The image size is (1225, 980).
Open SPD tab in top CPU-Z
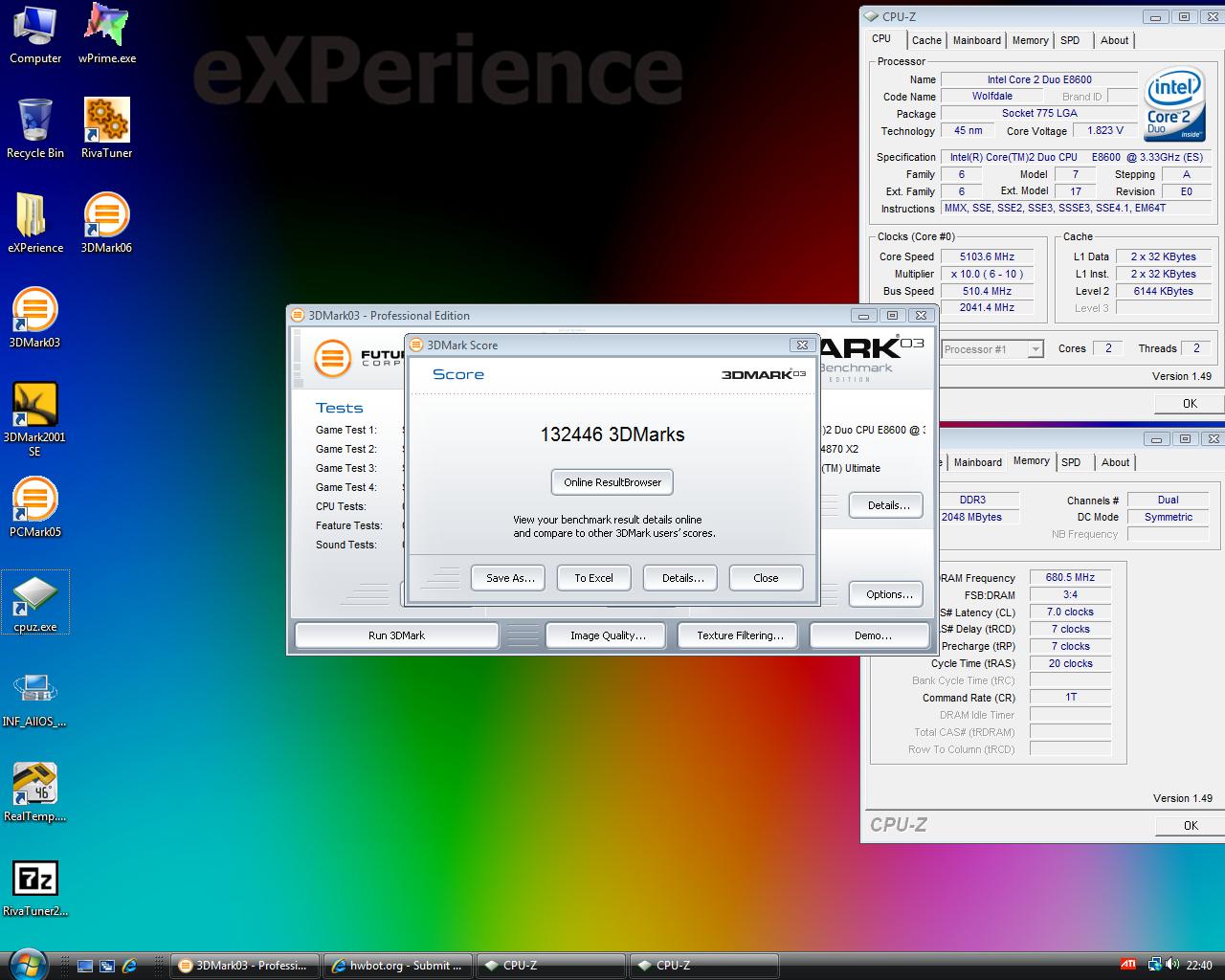click(x=1071, y=40)
